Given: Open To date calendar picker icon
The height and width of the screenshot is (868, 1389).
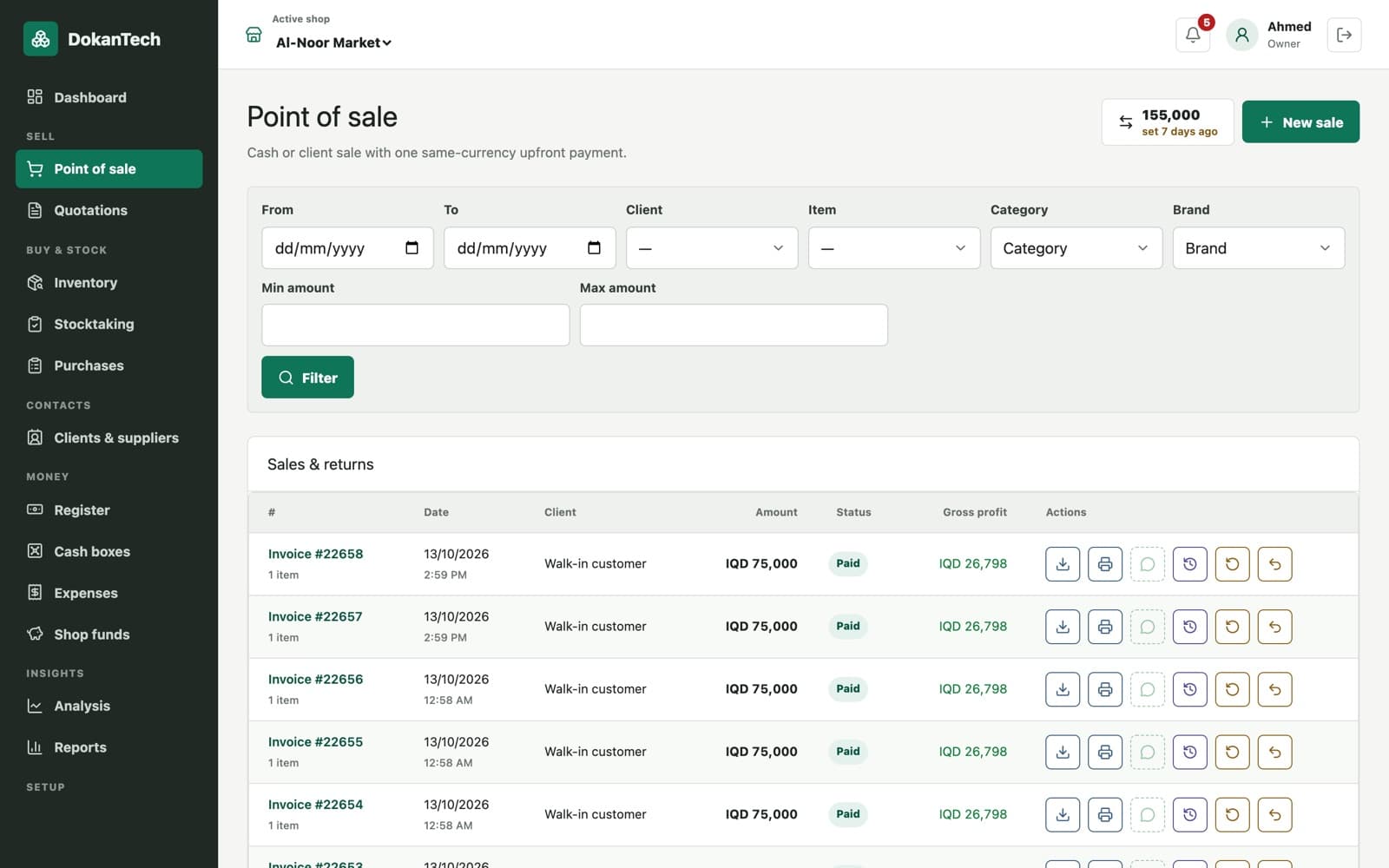Looking at the screenshot, I should [x=594, y=248].
